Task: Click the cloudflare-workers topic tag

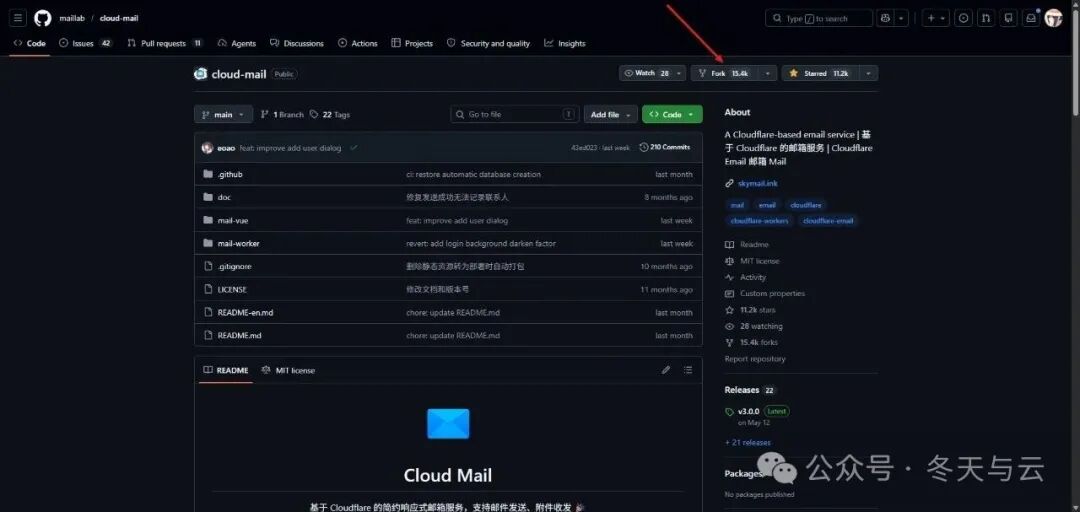Action: coord(759,221)
